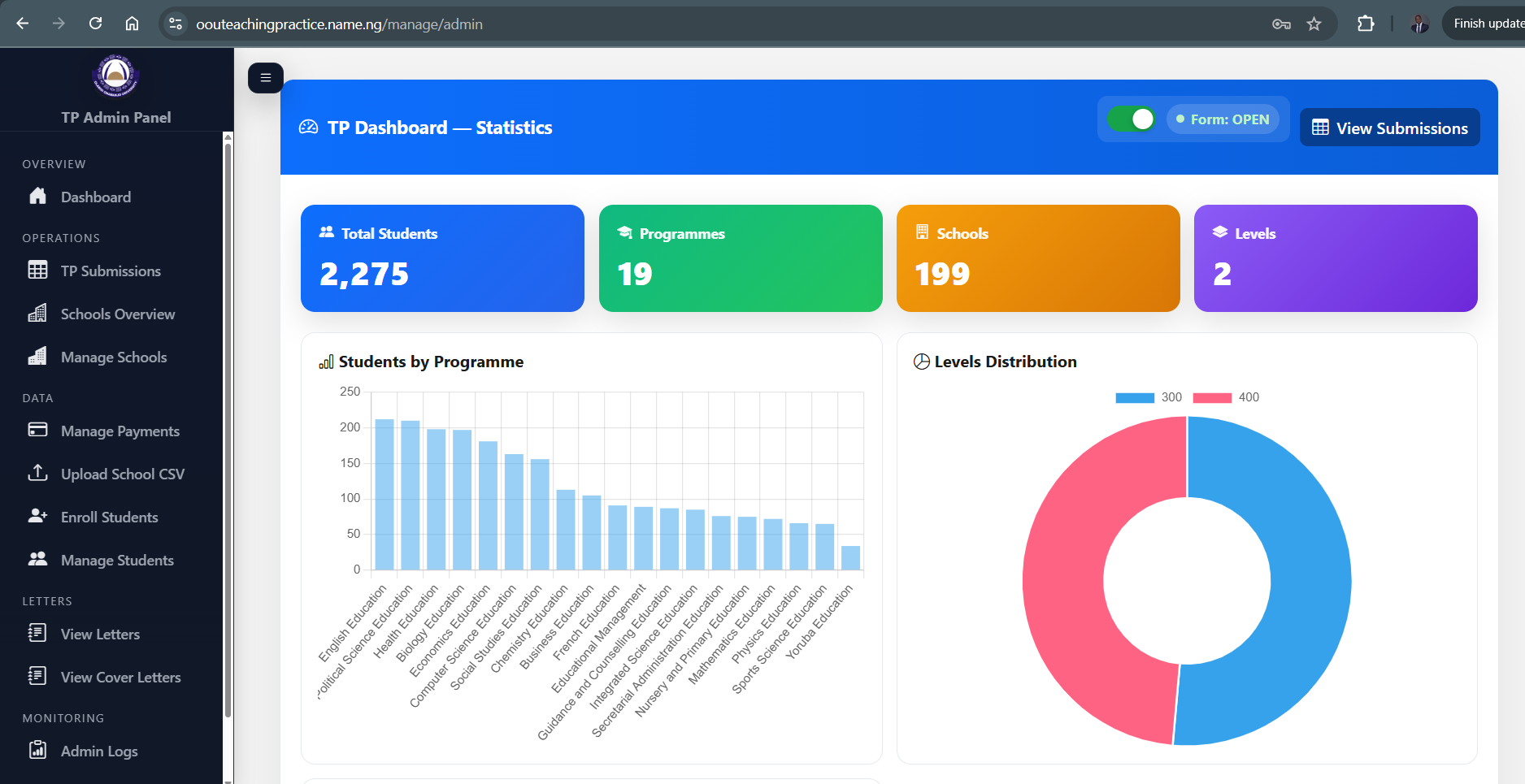Bookmark this page with the star icon
1525x784 pixels.
click(x=1314, y=24)
